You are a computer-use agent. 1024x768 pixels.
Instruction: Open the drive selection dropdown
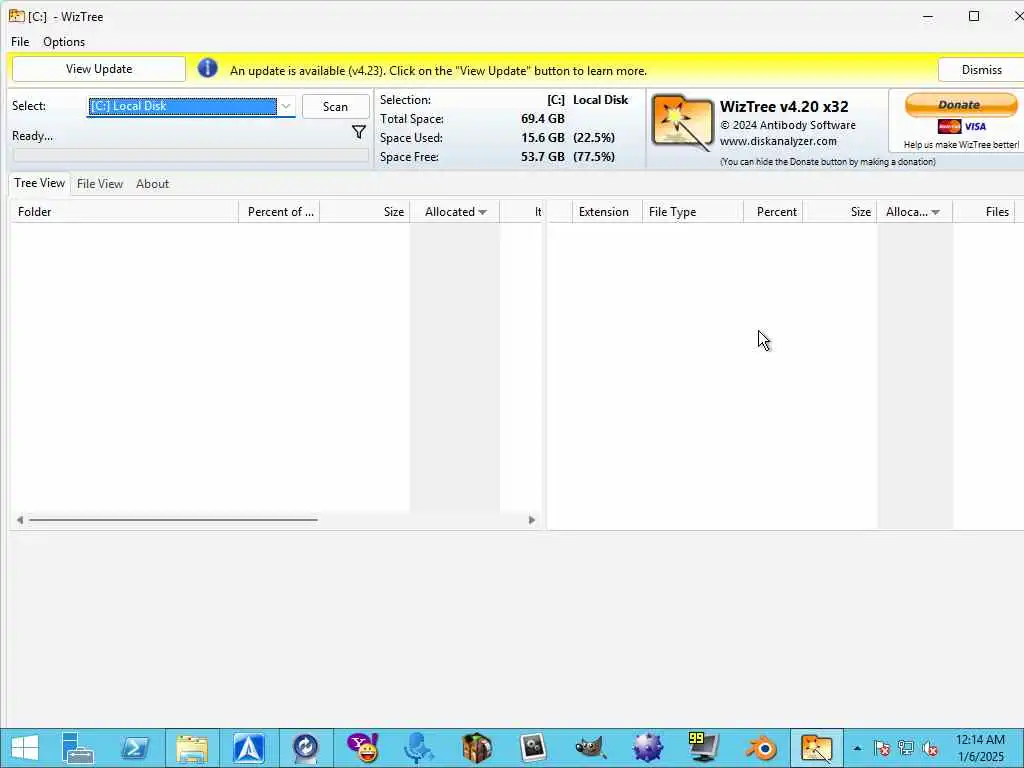point(285,106)
